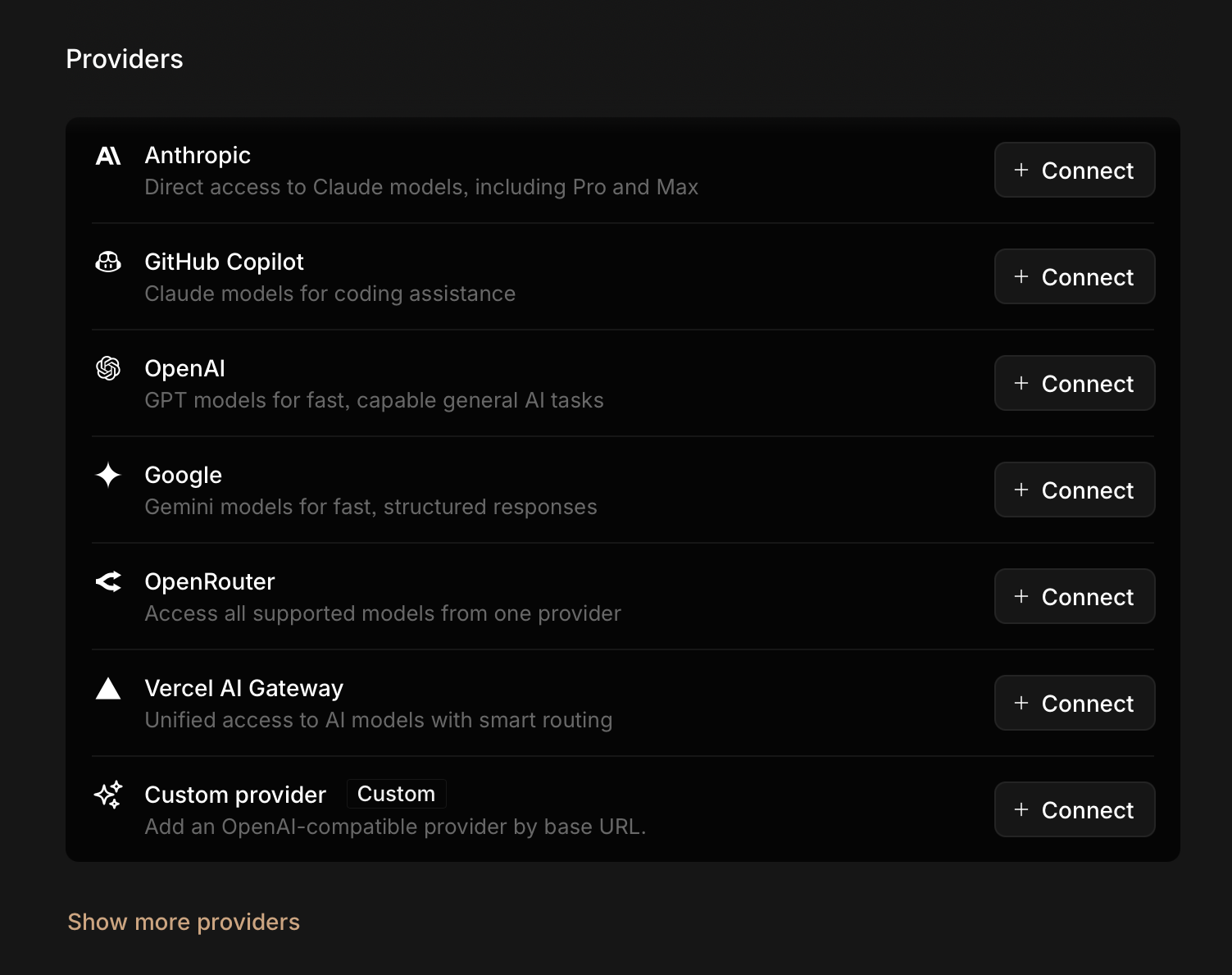The height and width of the screenshot is (975, 1232).
Task: Select the Custom provider name text
Action: point(235,795)
